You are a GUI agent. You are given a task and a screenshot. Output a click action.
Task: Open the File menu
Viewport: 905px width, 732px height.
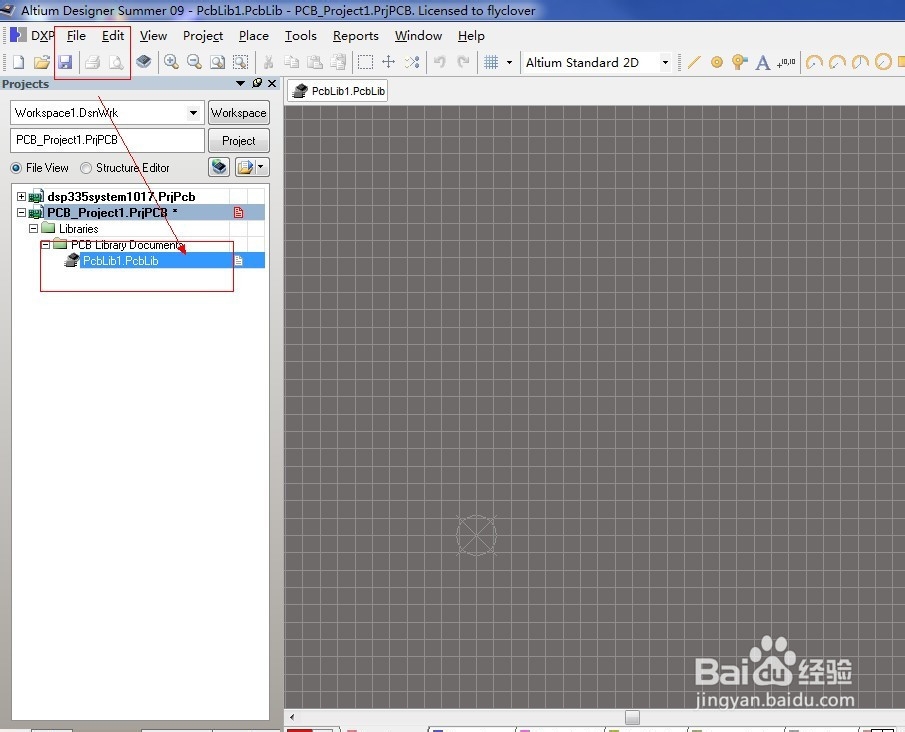(x=76, y=36)
